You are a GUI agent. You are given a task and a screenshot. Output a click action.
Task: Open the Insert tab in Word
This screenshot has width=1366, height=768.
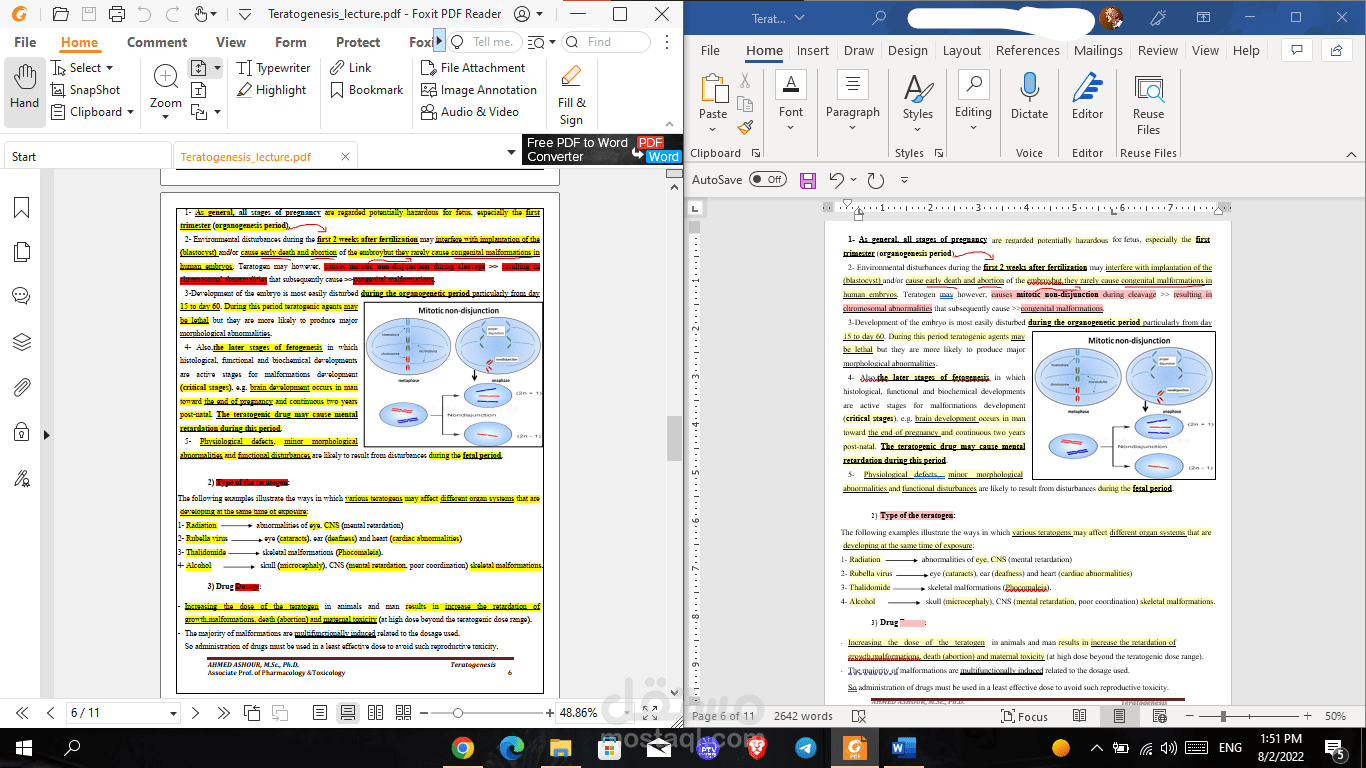pyautogui.click(x=812, y=50)
